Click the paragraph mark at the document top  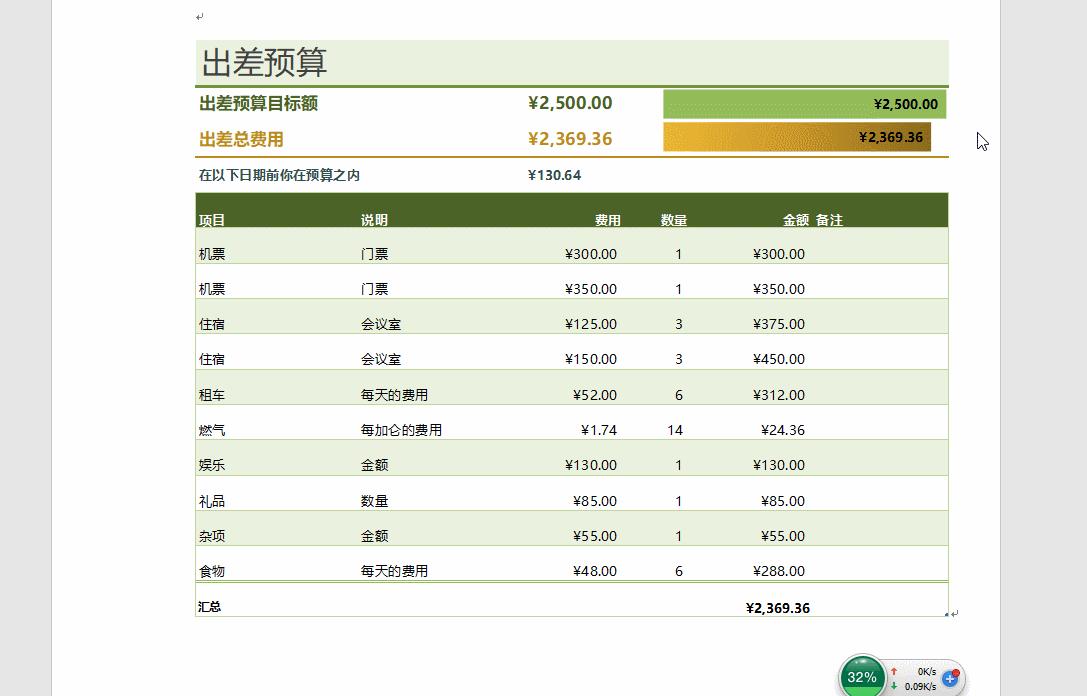[x=200, y=15]
